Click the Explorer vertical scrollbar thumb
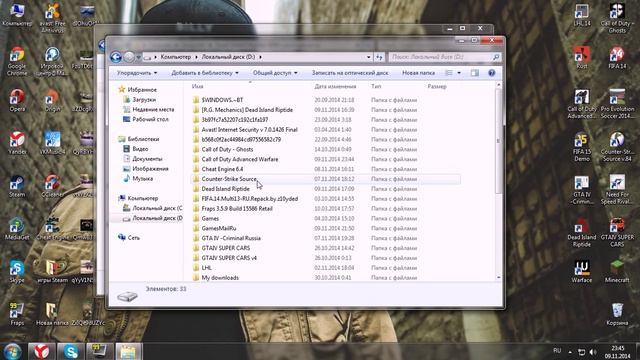 click(x=498, y=141)
